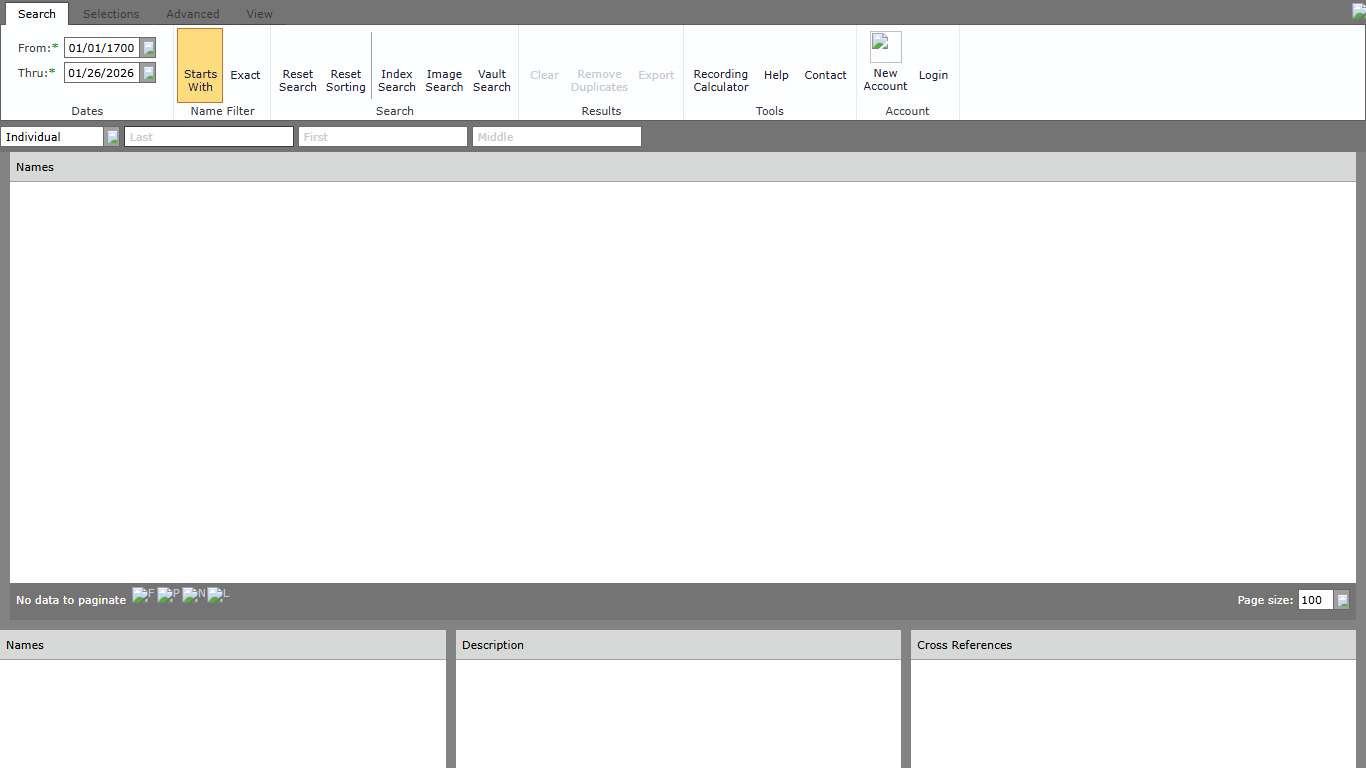Open the Thru date calendar picker
This screenshot has height=768, width=1366.
(149, 73)
